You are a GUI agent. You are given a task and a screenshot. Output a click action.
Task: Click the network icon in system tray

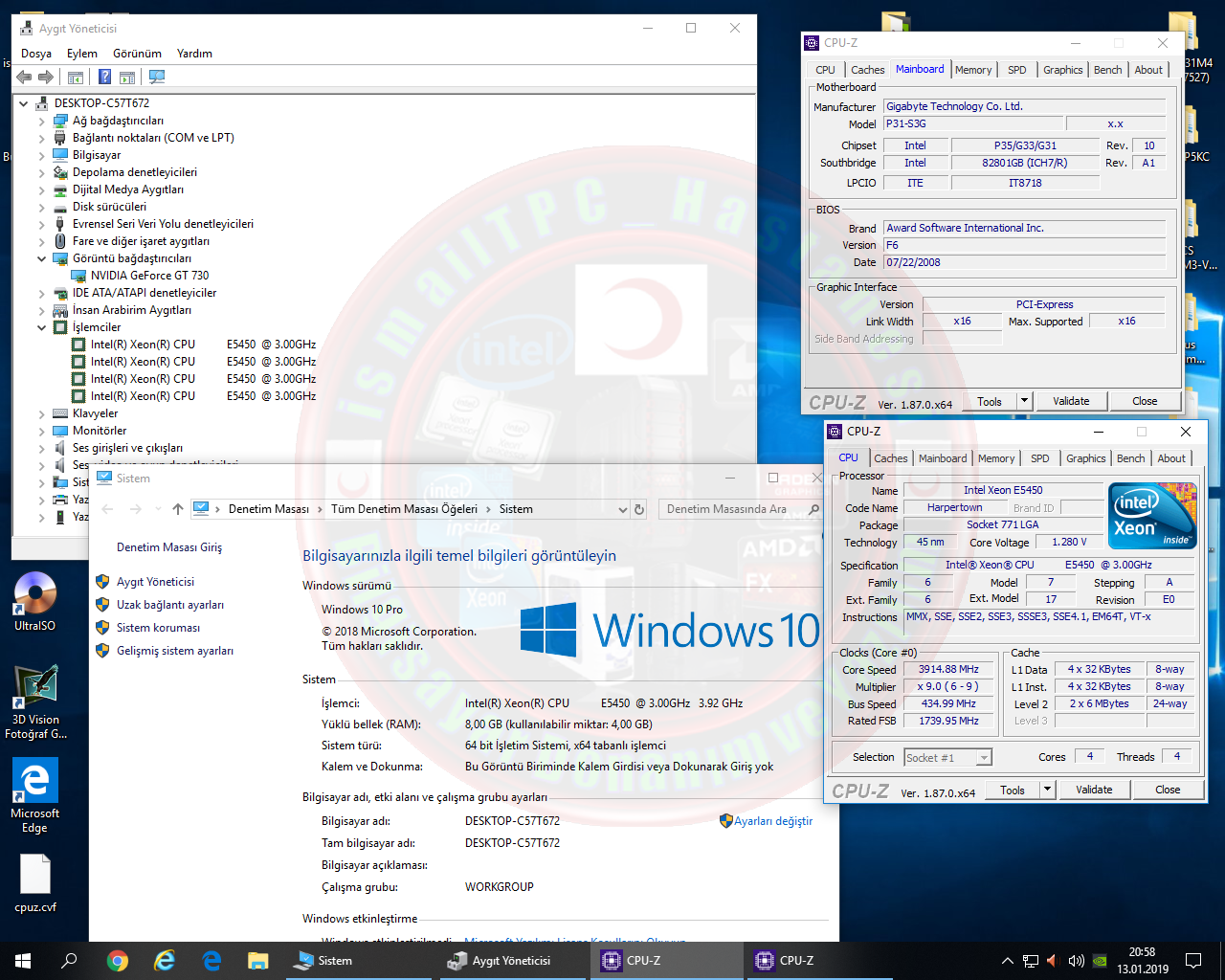pyautogui.click(x=1031, y=961)
